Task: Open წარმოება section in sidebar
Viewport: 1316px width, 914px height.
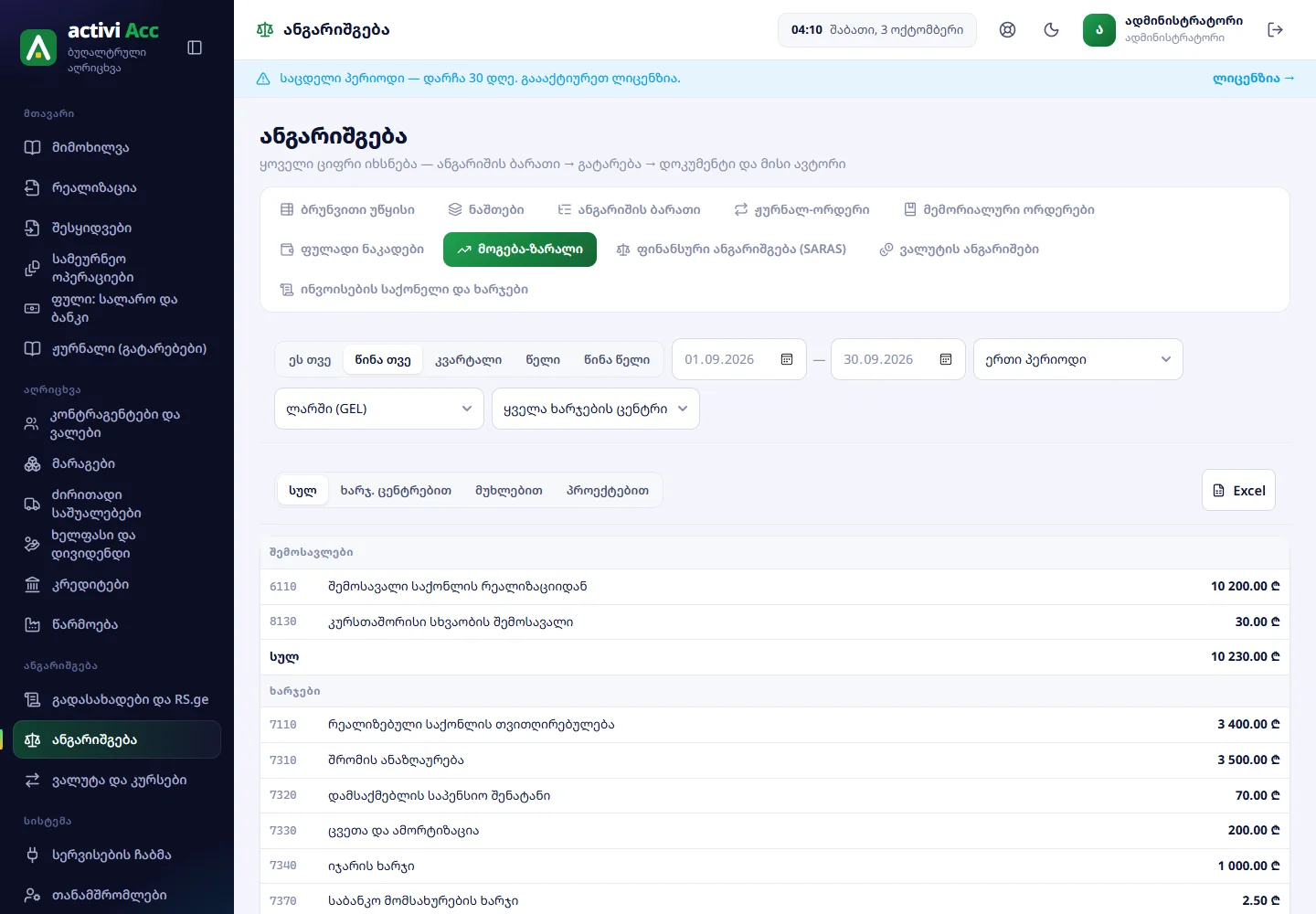Action: point(117,624)
